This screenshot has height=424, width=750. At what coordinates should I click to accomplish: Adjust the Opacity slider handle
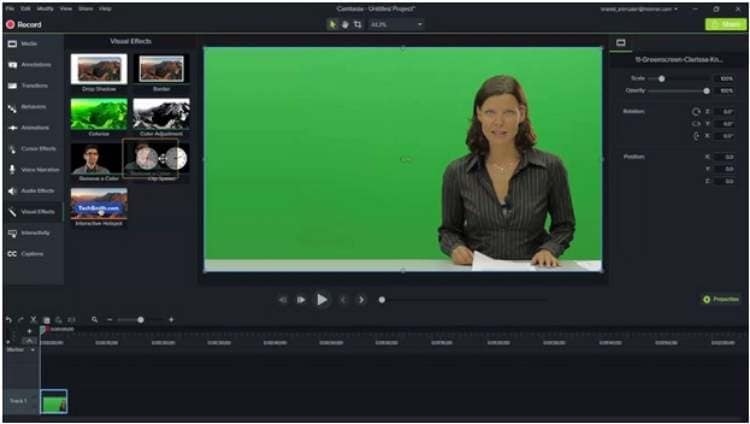706,91
